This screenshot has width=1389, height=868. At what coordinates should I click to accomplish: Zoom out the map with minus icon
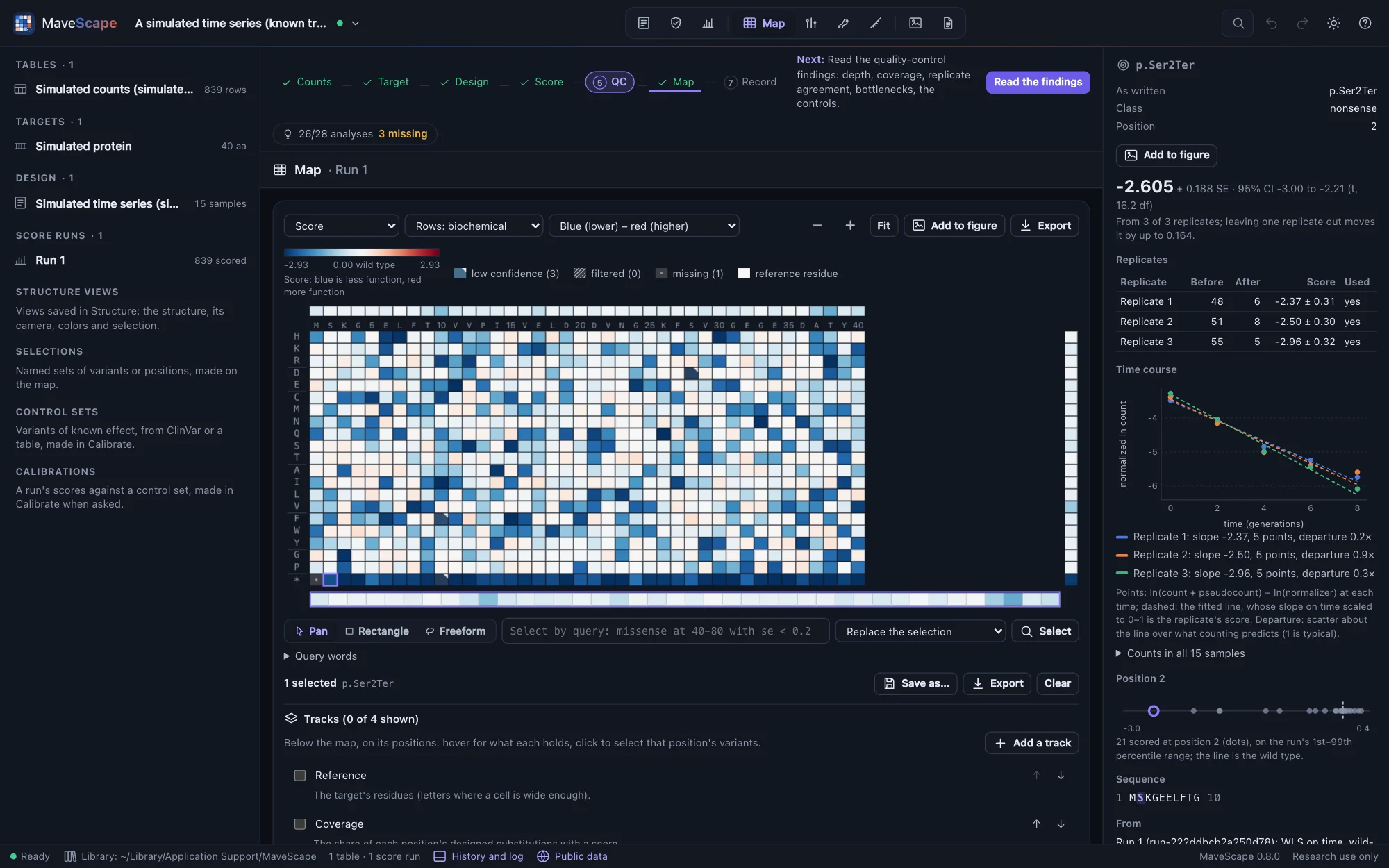click(x=817, y=226)
